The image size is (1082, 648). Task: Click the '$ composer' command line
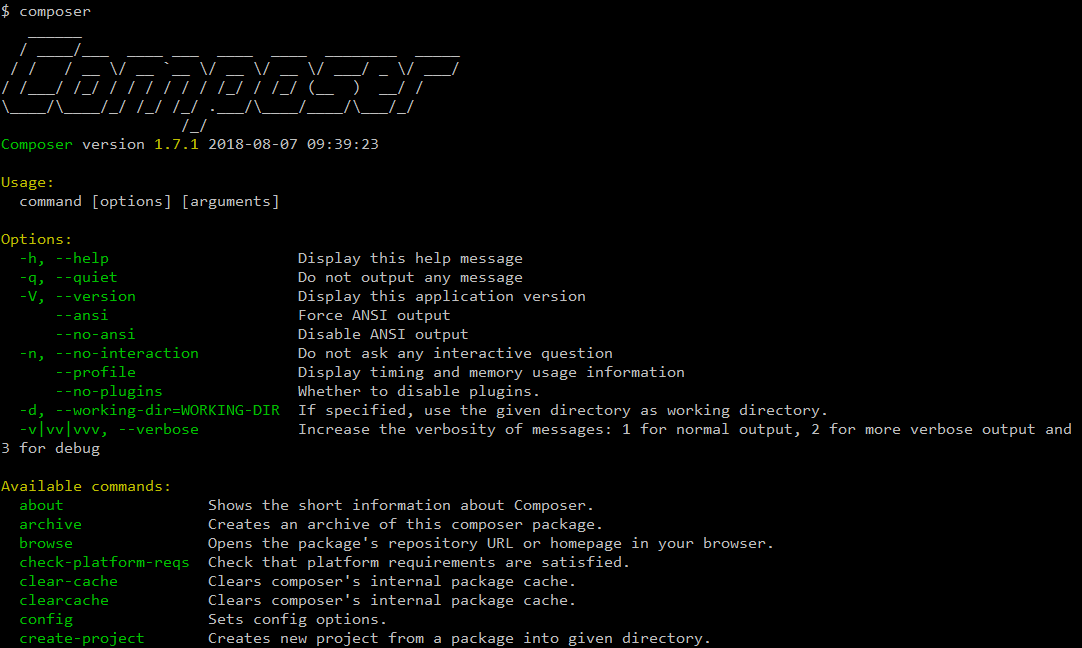(46, 12)
